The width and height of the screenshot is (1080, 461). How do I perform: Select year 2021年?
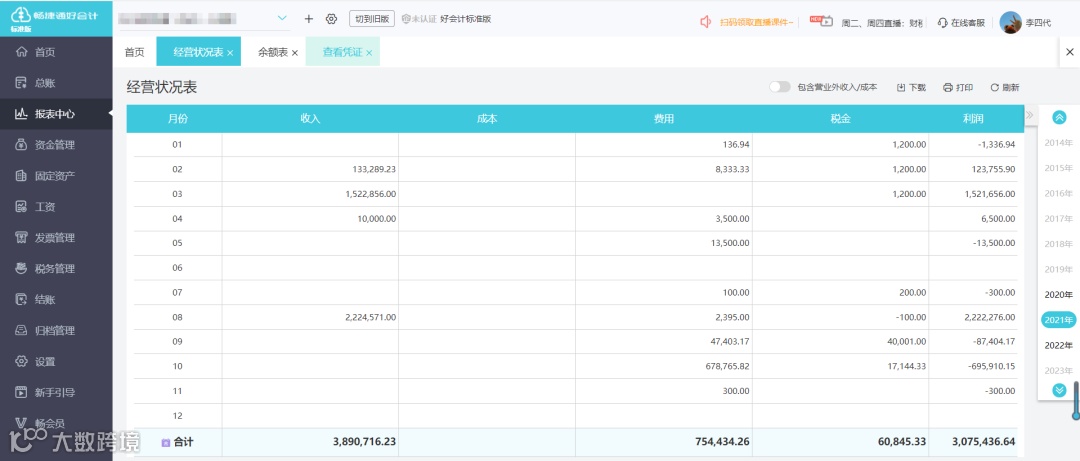point(1059,320)
